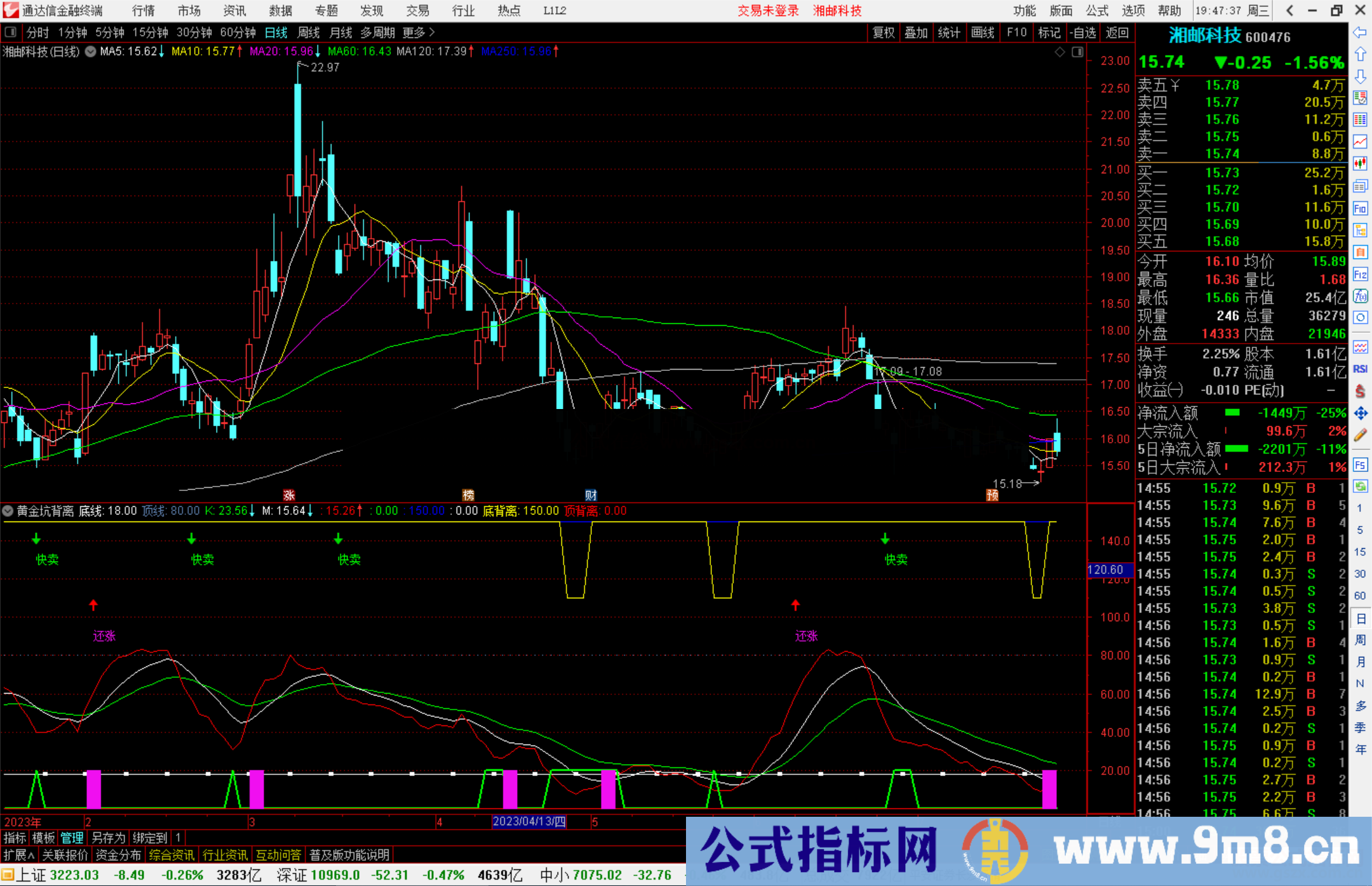Collapse the 扩展 panel at bottom
The width and height of the screenshot is (1372, 886).
pos(17,854)
